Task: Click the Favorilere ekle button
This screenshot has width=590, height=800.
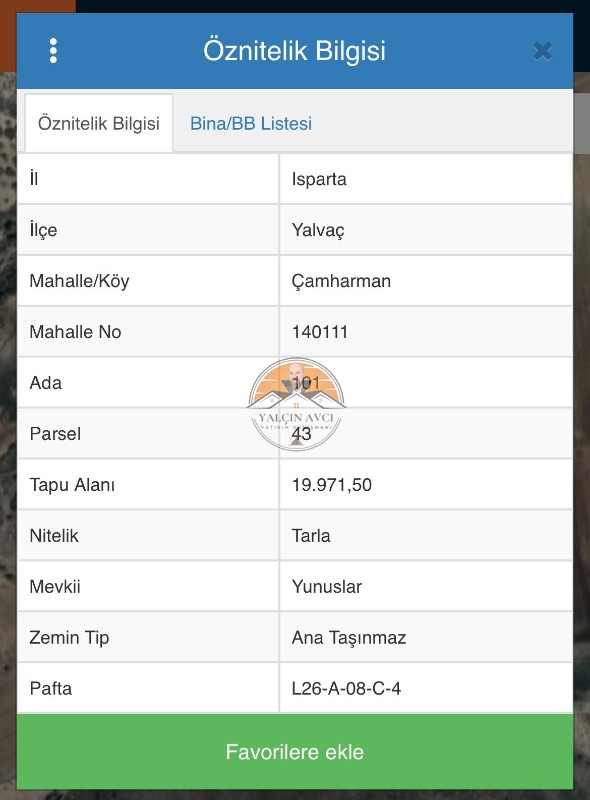Action: click(x=295, y=752)
